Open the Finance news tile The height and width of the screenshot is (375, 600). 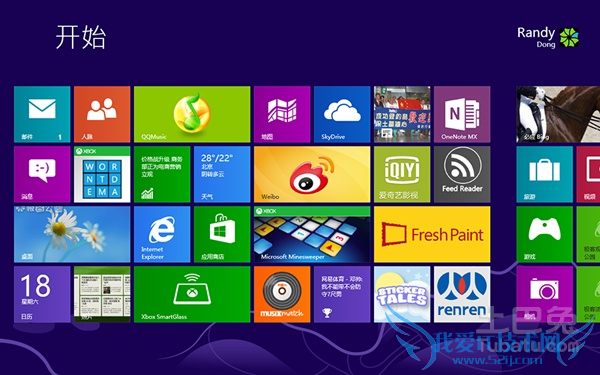coord(162,174)
